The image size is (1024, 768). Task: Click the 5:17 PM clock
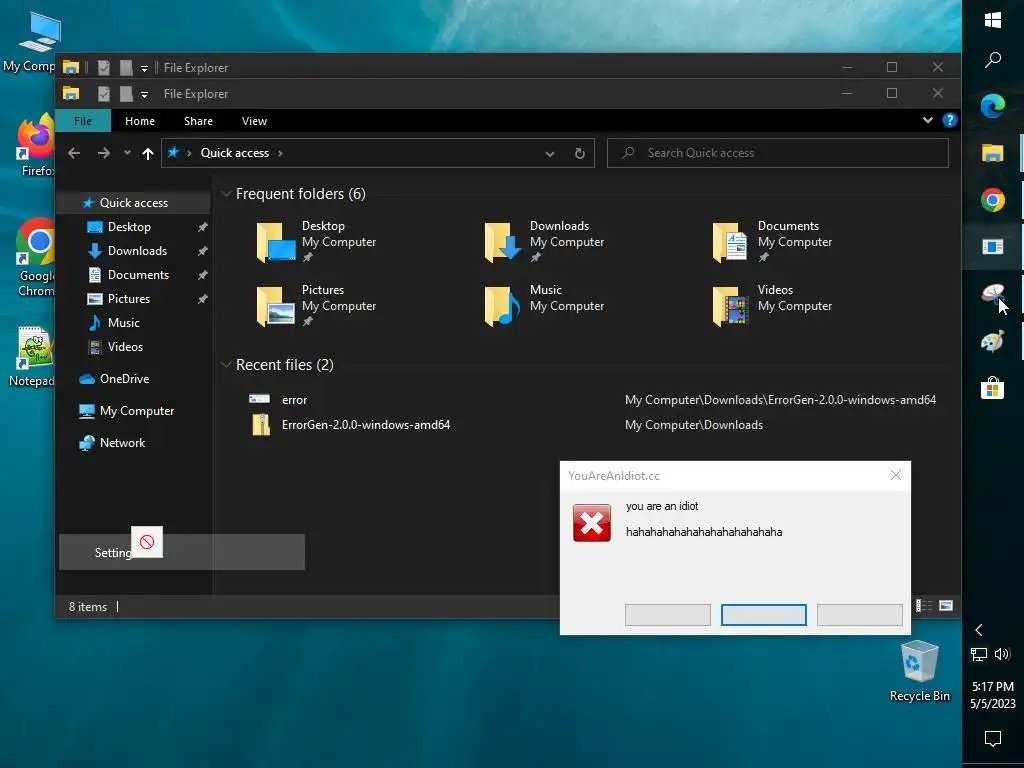pyautogui.click(x=993, y=686)
